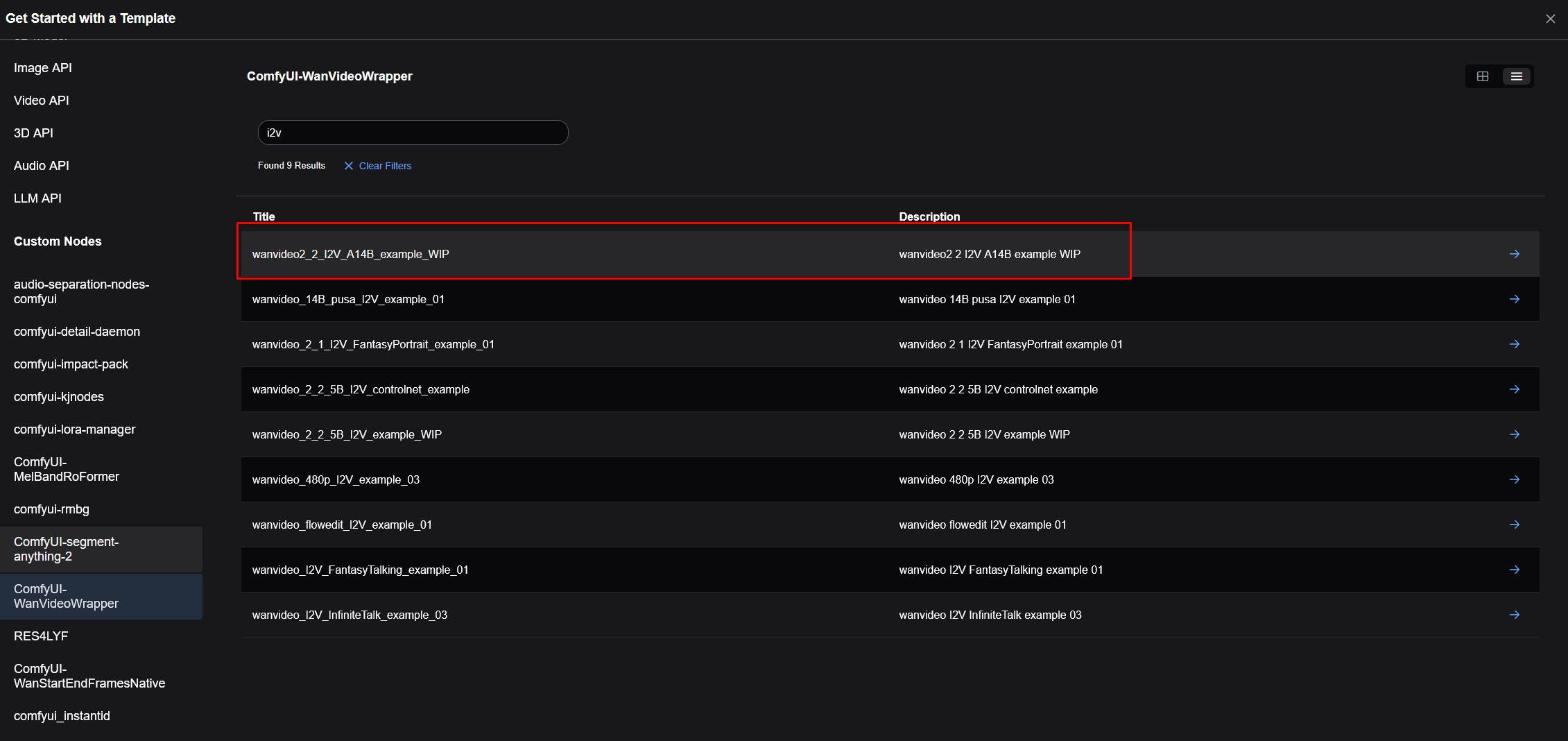The width and height of the screenshot is (1568, 741).
Task: Click the Description column header
Action: coord(930,216)
